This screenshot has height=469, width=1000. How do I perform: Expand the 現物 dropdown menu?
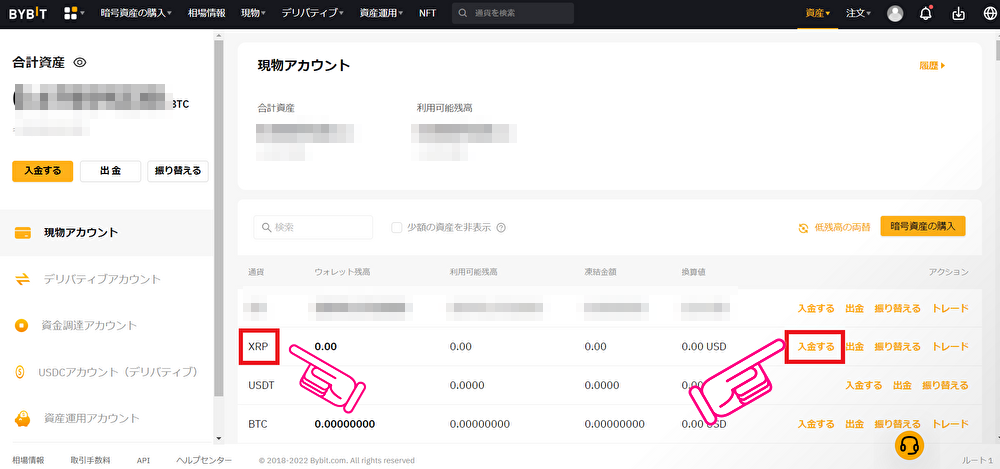253,13
